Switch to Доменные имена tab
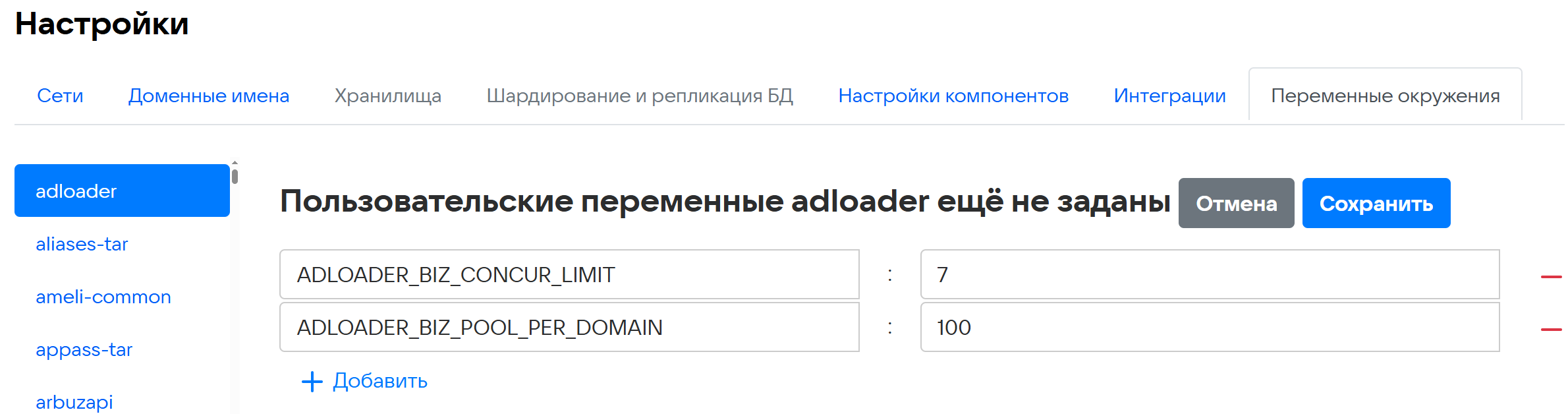Image resolution: width=1568 pixels, height=414 pixels. coord(209,96)
